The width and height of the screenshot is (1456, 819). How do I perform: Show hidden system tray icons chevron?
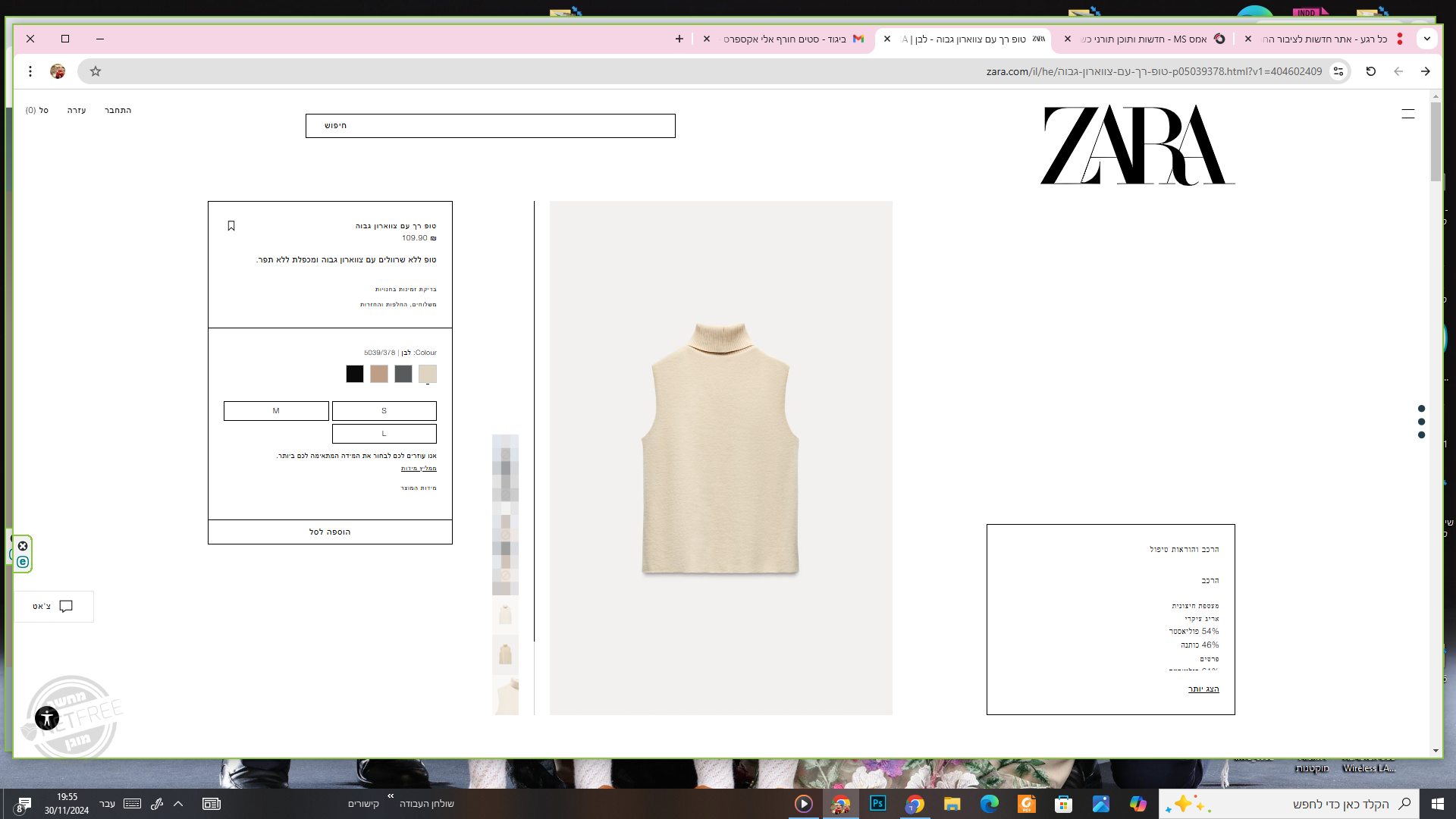coord(178,804)
